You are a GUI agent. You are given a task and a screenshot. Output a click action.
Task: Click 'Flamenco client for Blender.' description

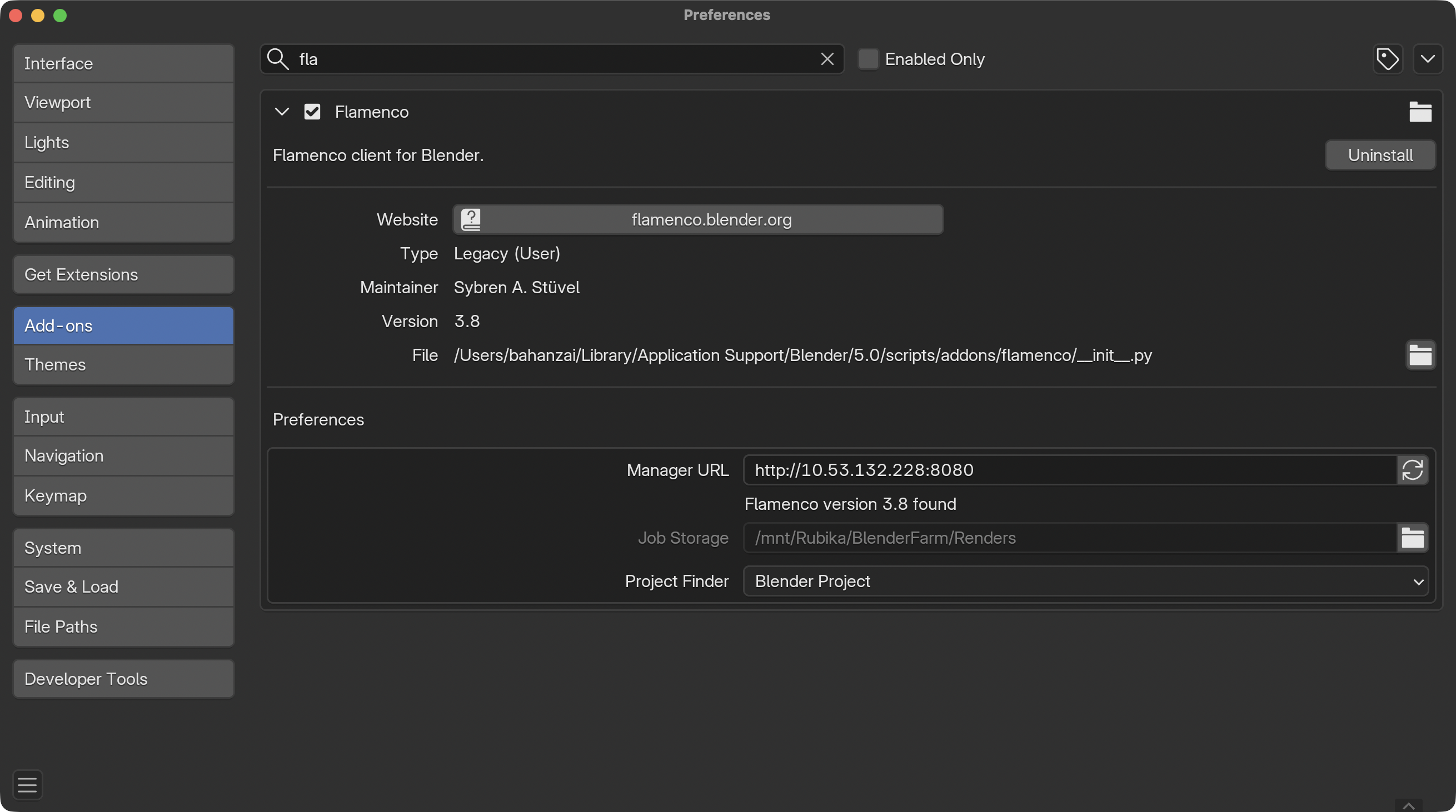point(378,155)
